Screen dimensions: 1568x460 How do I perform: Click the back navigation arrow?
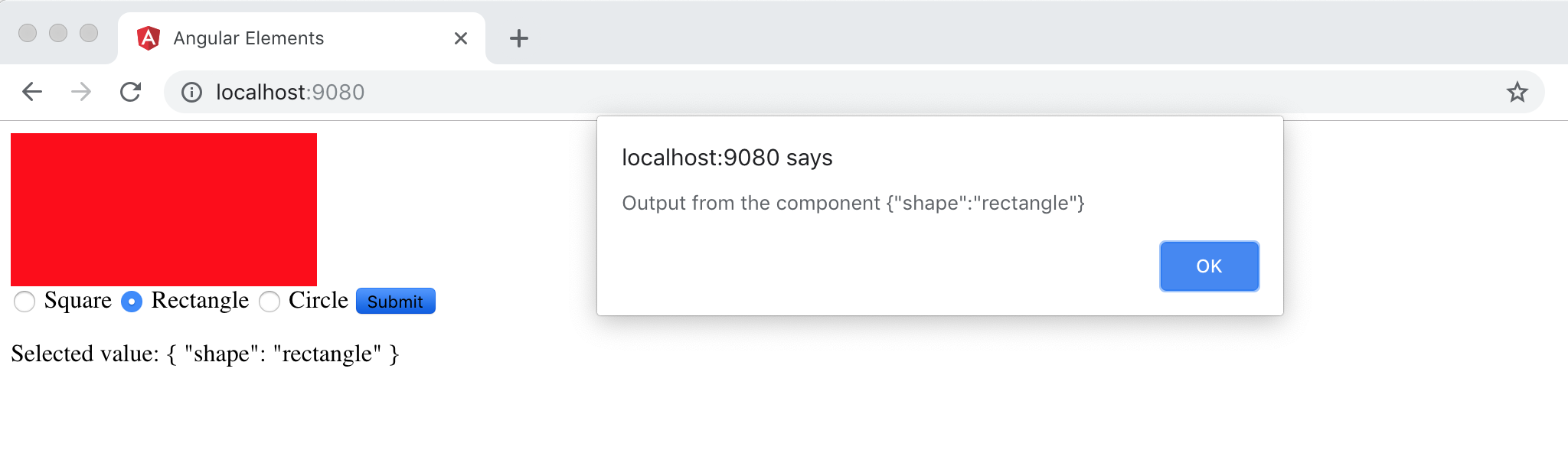pyautogui.click(x=31, y=92)
